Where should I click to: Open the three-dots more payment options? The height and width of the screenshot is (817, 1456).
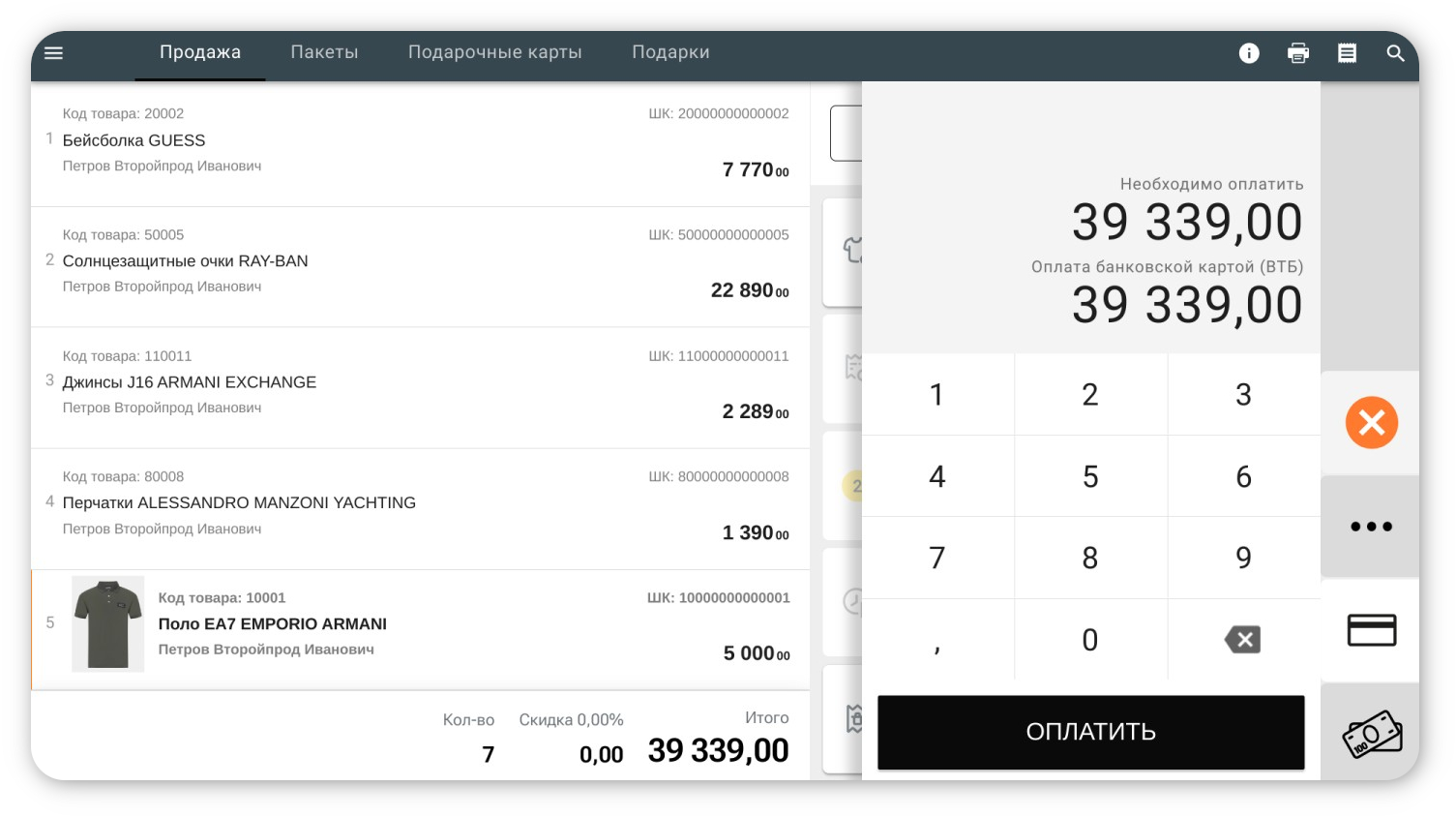tap(1371, 527)
